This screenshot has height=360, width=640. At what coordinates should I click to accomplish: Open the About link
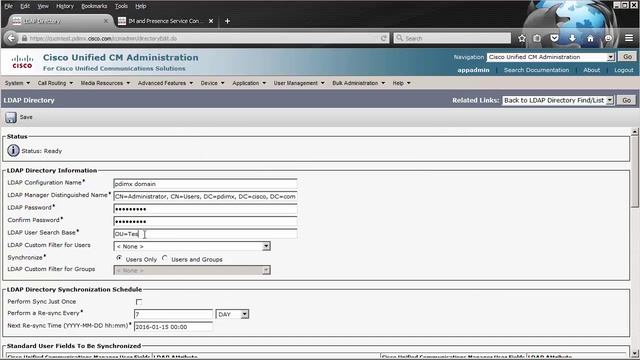pos(591,70)
